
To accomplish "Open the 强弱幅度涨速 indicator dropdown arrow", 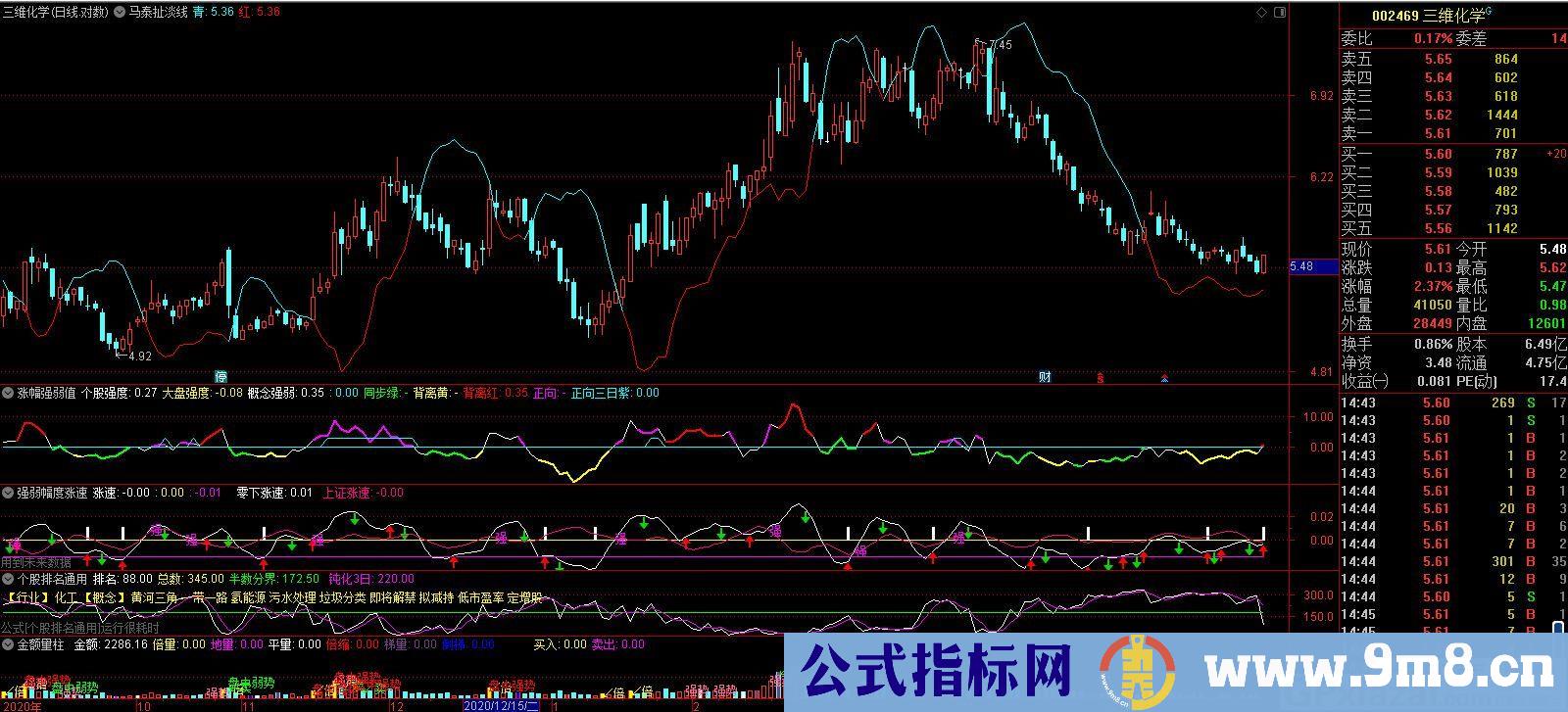I will [x=8, y=494].
